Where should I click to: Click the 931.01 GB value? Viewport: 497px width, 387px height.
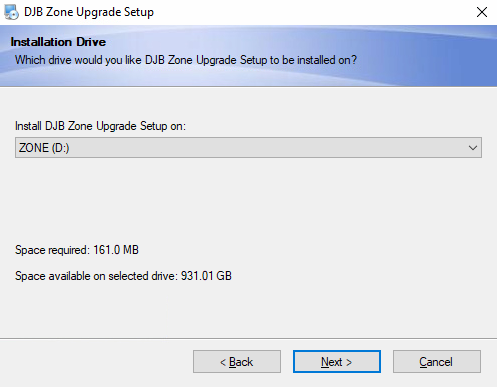click(206, 276)
